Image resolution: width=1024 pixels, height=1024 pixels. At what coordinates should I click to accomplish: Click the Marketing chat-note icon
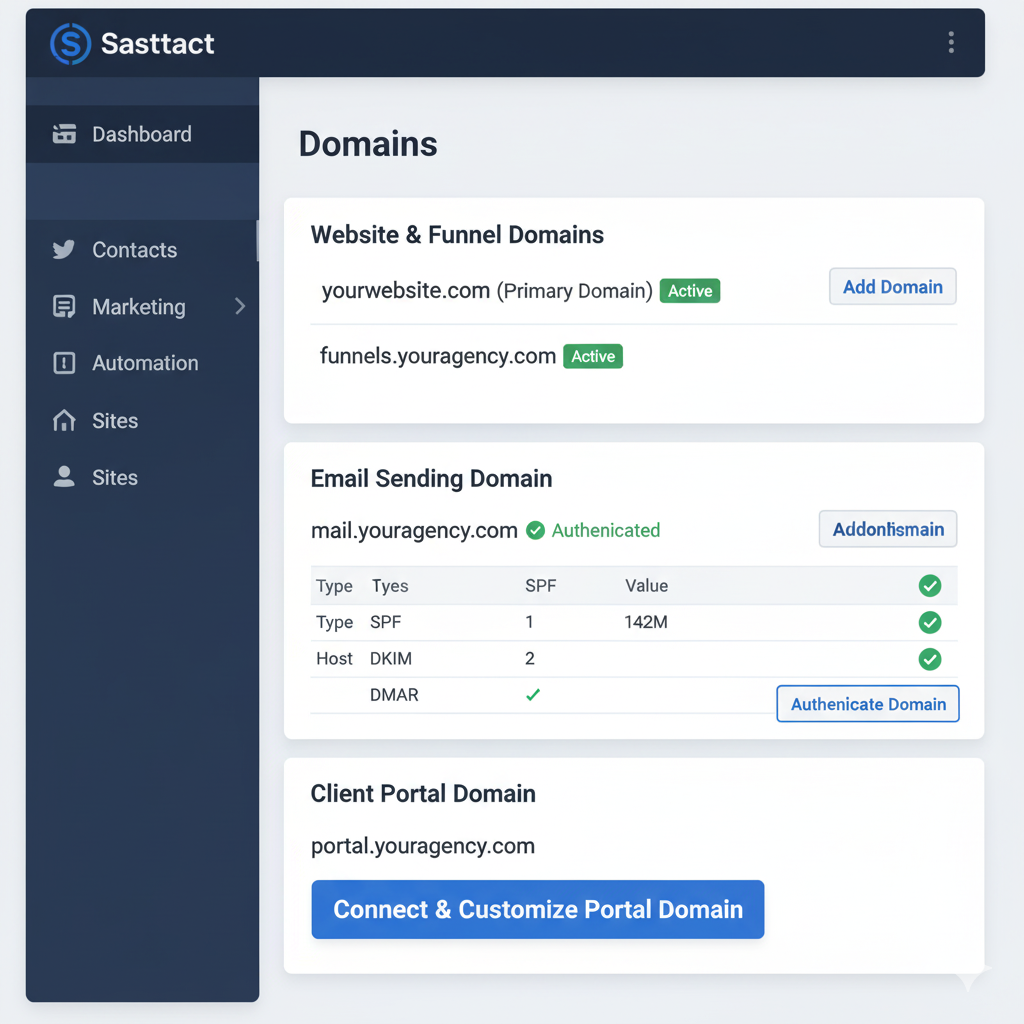64,307
